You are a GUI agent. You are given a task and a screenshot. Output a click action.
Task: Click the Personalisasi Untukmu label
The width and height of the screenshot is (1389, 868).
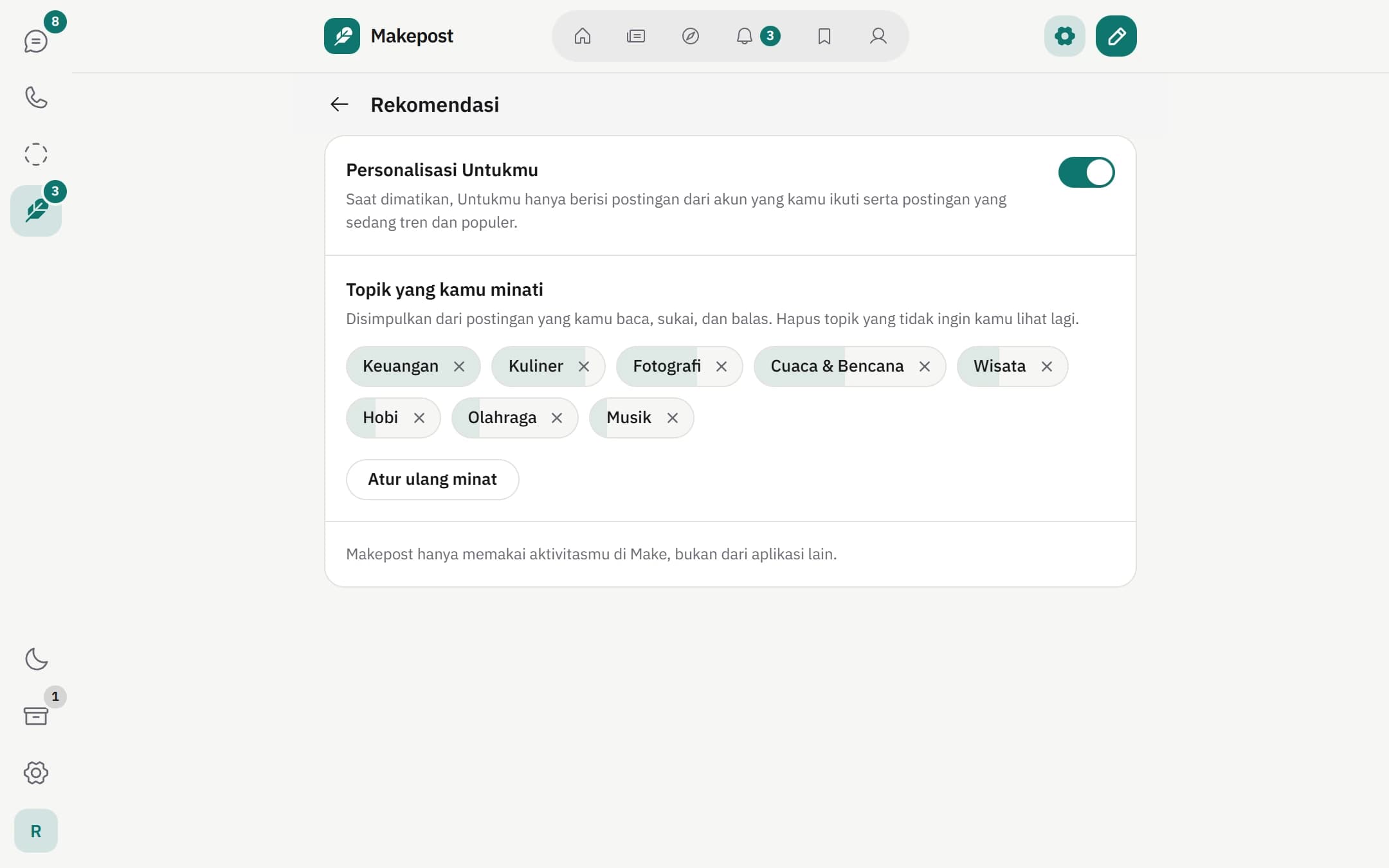442,170
